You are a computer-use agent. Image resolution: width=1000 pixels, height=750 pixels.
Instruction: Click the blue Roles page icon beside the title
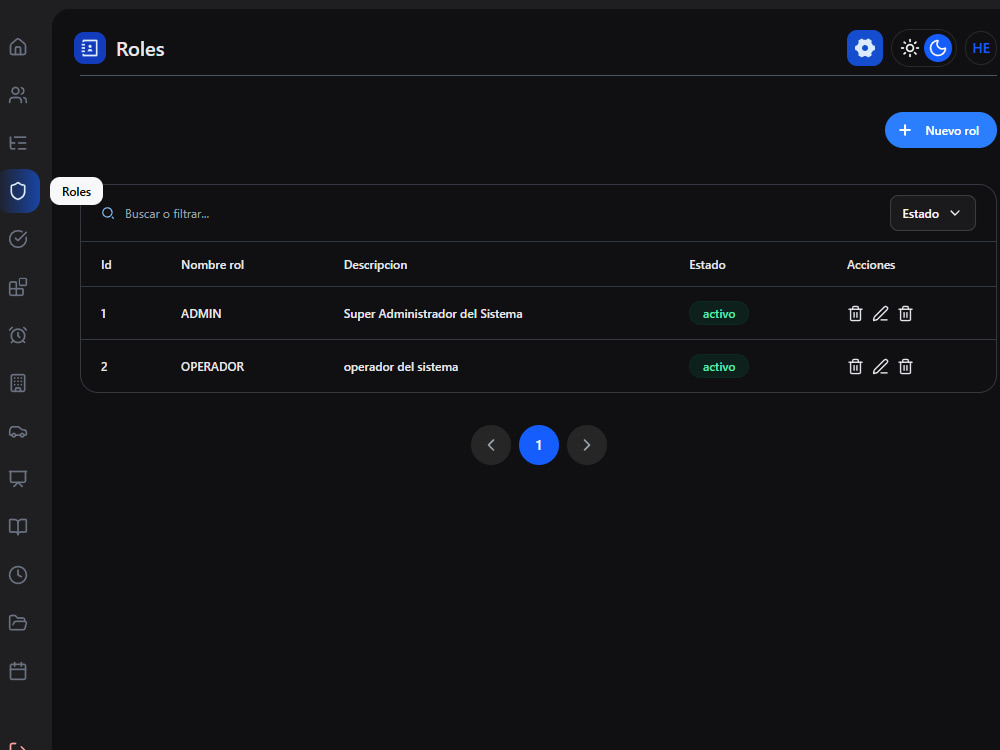tap(90, 48)
